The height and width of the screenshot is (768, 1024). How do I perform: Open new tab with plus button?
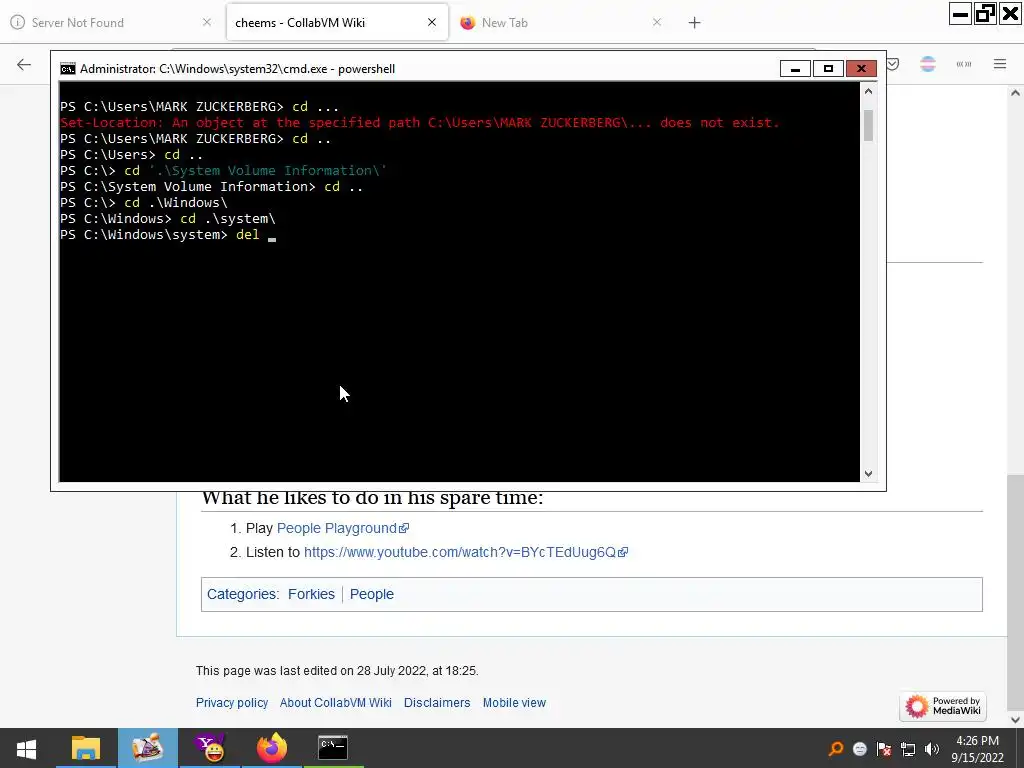694,23
